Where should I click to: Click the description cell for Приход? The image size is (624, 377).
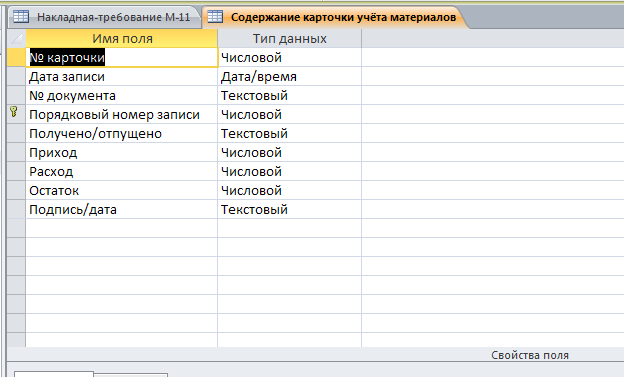click(x=493, y=152)
